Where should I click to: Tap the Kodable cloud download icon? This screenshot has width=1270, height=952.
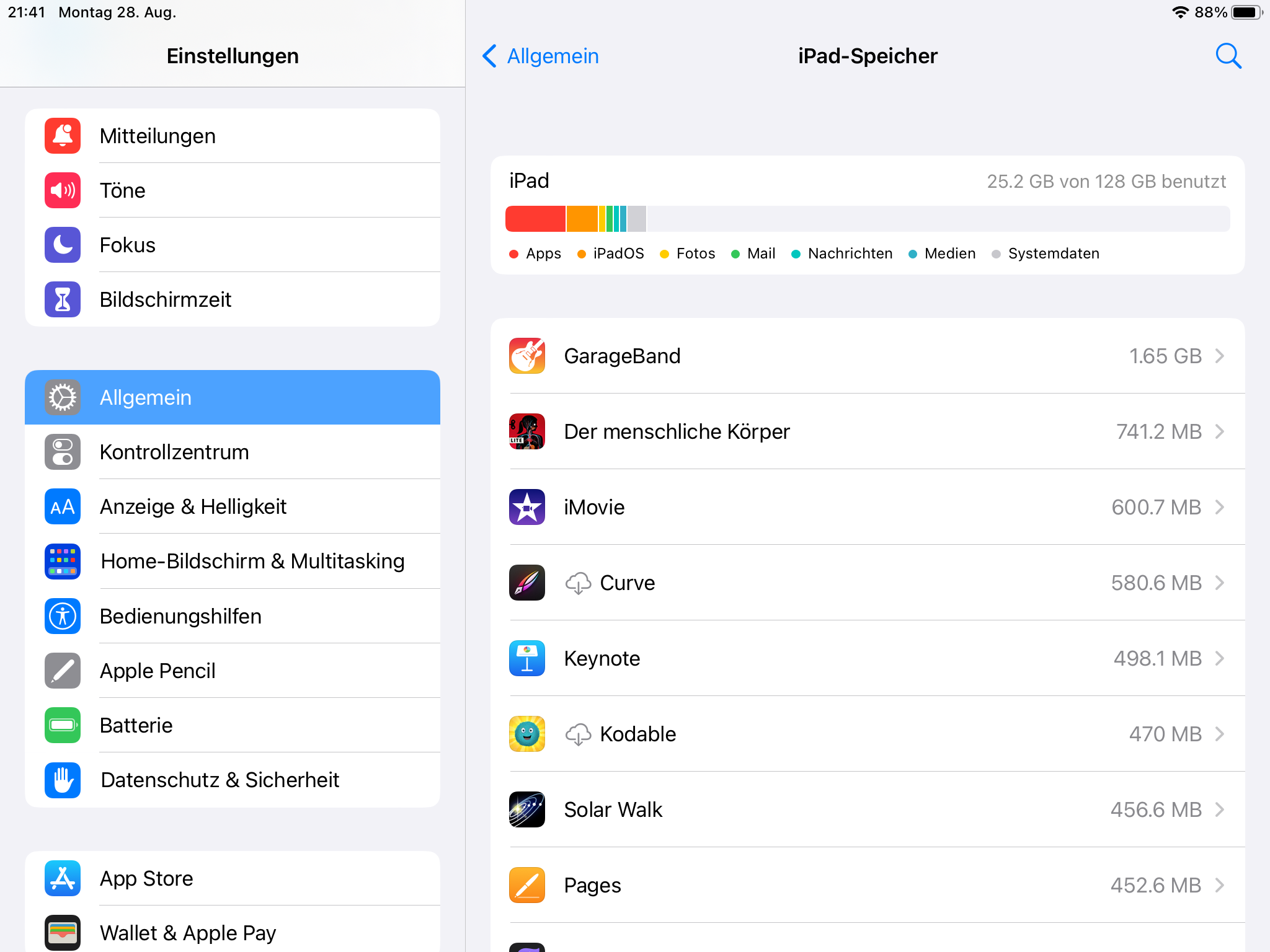click(578, 734)
